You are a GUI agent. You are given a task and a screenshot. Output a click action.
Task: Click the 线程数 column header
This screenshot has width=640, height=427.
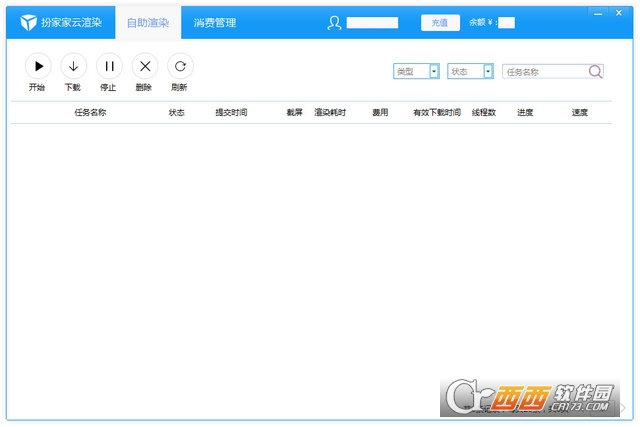pos(484,112)
